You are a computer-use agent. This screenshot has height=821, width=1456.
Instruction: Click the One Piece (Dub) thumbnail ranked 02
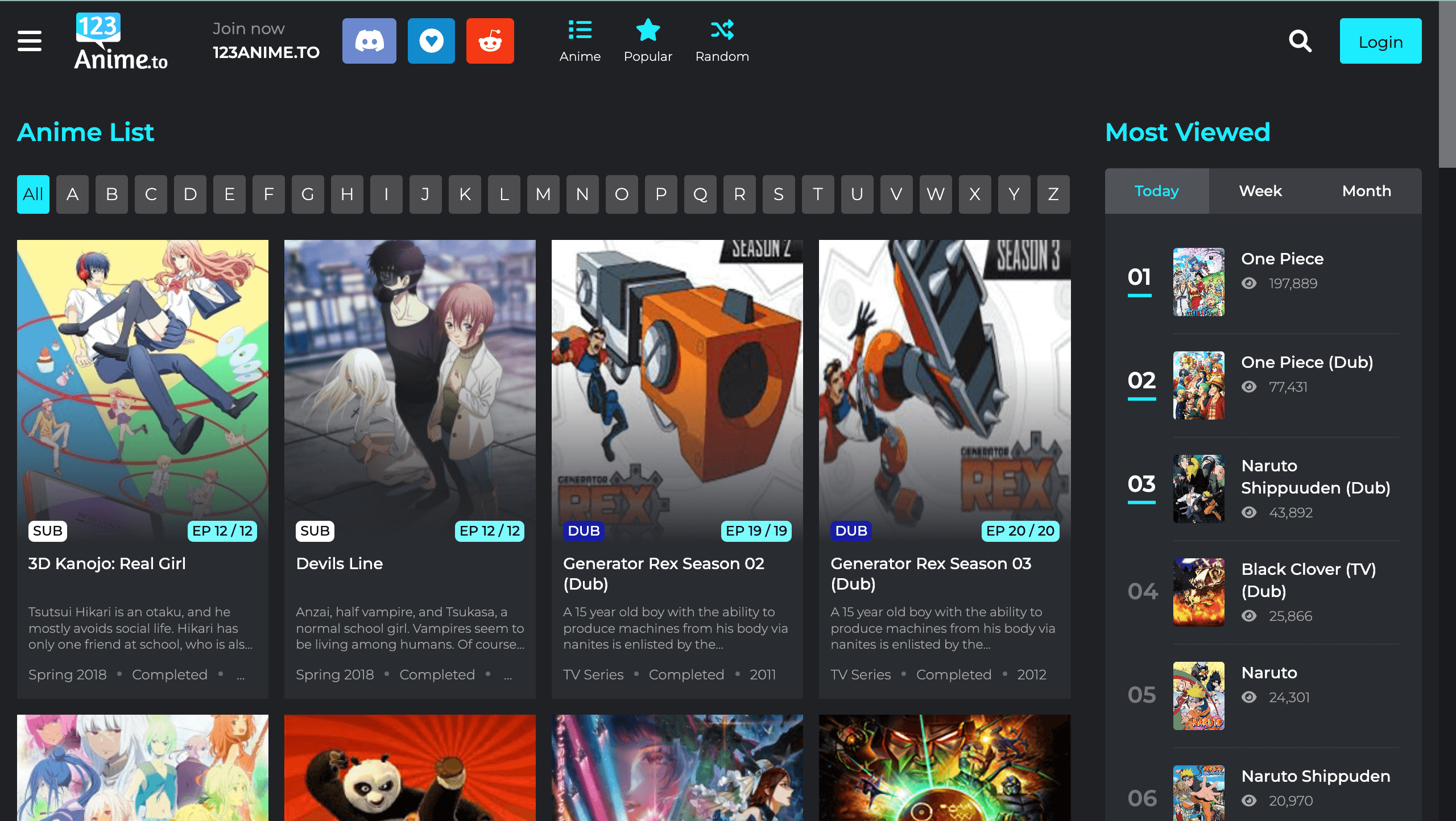click(x=1199, y=385)
